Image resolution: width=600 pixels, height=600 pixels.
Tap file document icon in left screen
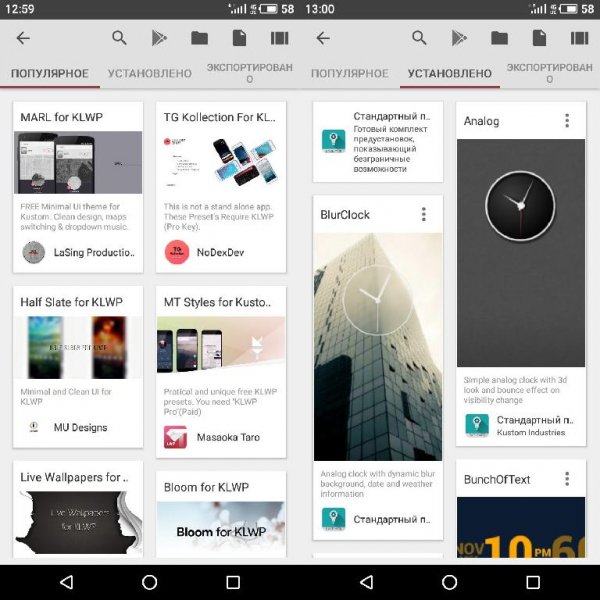[240, 38]
